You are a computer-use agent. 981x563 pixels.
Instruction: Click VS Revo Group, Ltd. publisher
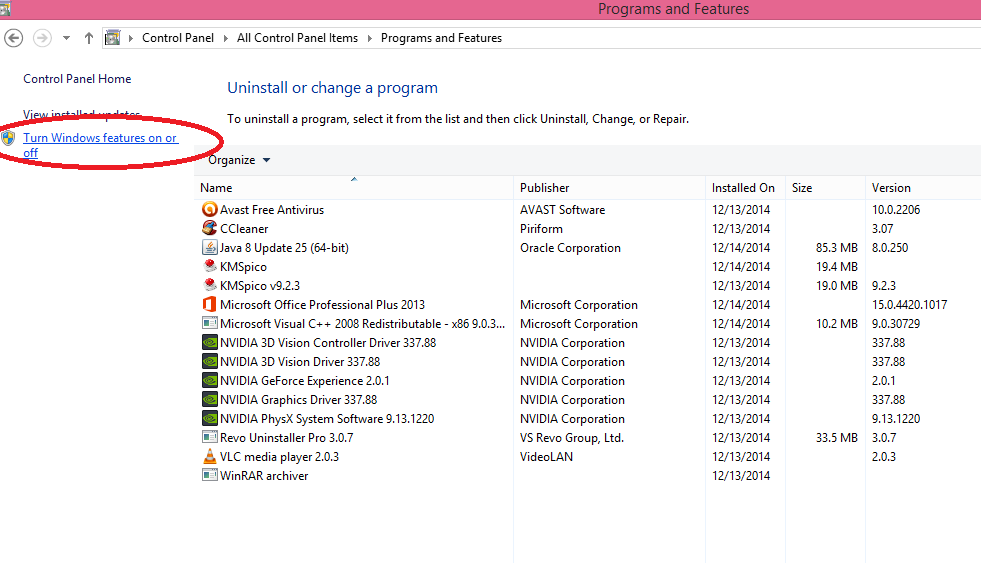(x=572, y=438)
